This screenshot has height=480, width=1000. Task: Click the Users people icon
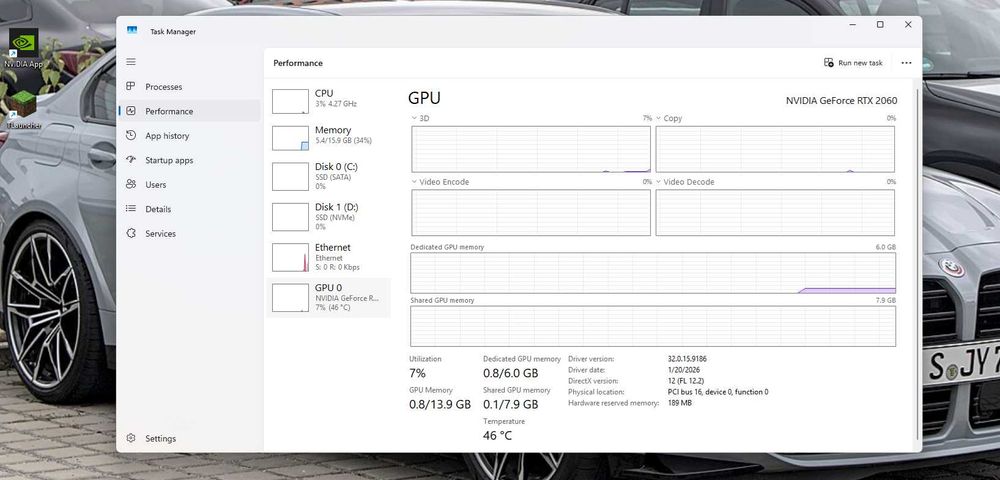(x=131, y=184)
